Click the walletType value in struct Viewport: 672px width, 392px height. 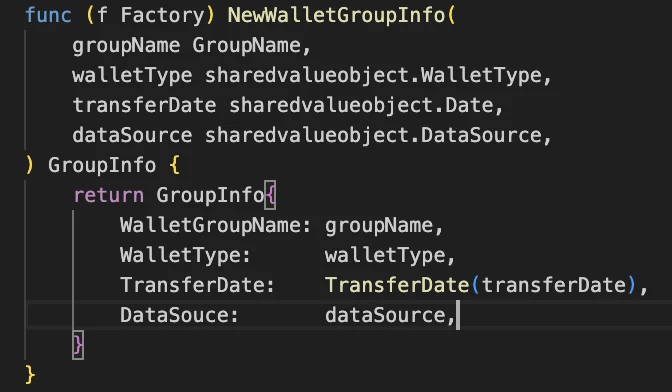[384, 255]
